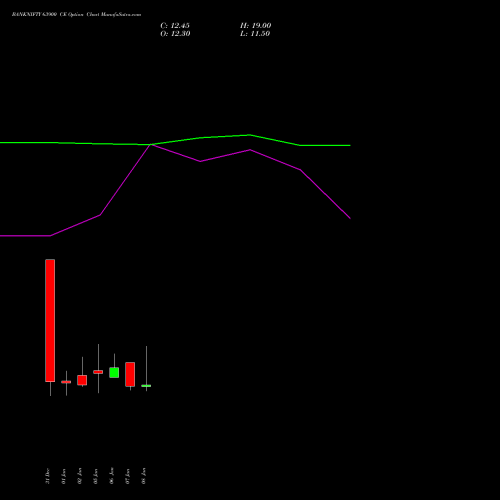Click the '06 Jan' date axis label

pos(112,476)
